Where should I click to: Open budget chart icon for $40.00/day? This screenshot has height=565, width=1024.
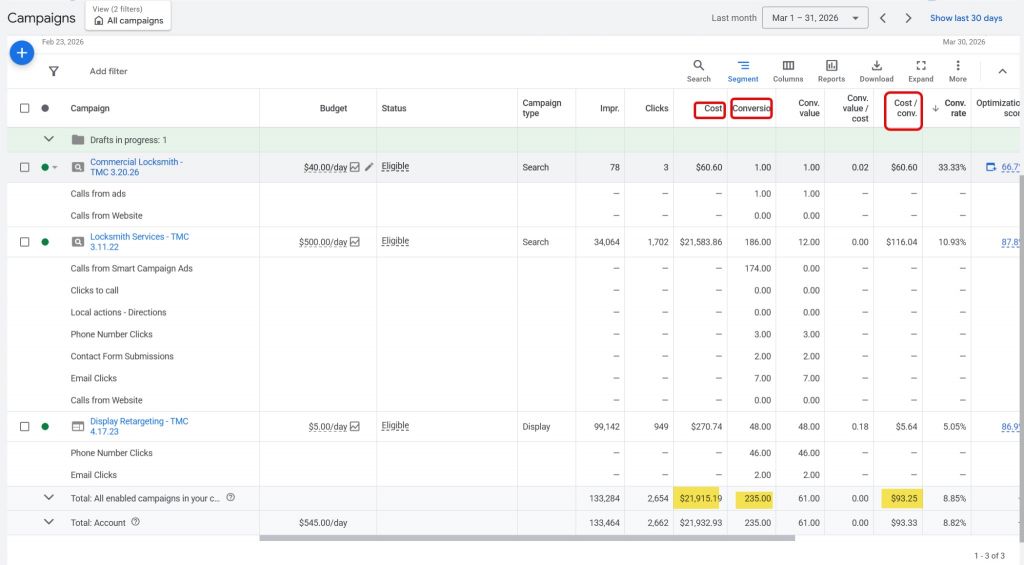[x=355, y=167]
